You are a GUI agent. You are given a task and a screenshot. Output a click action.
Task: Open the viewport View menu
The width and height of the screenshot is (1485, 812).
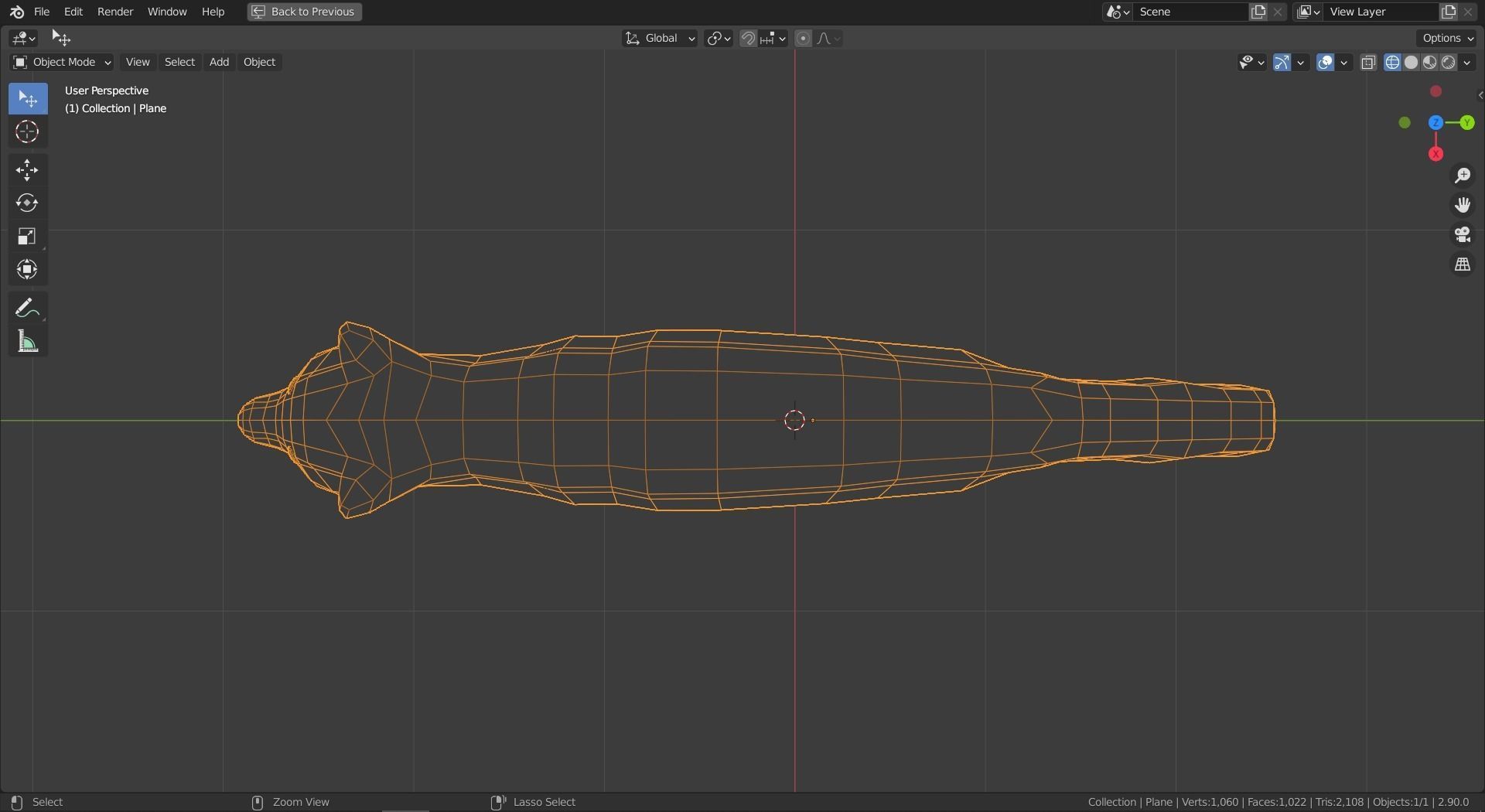[138, 62]
